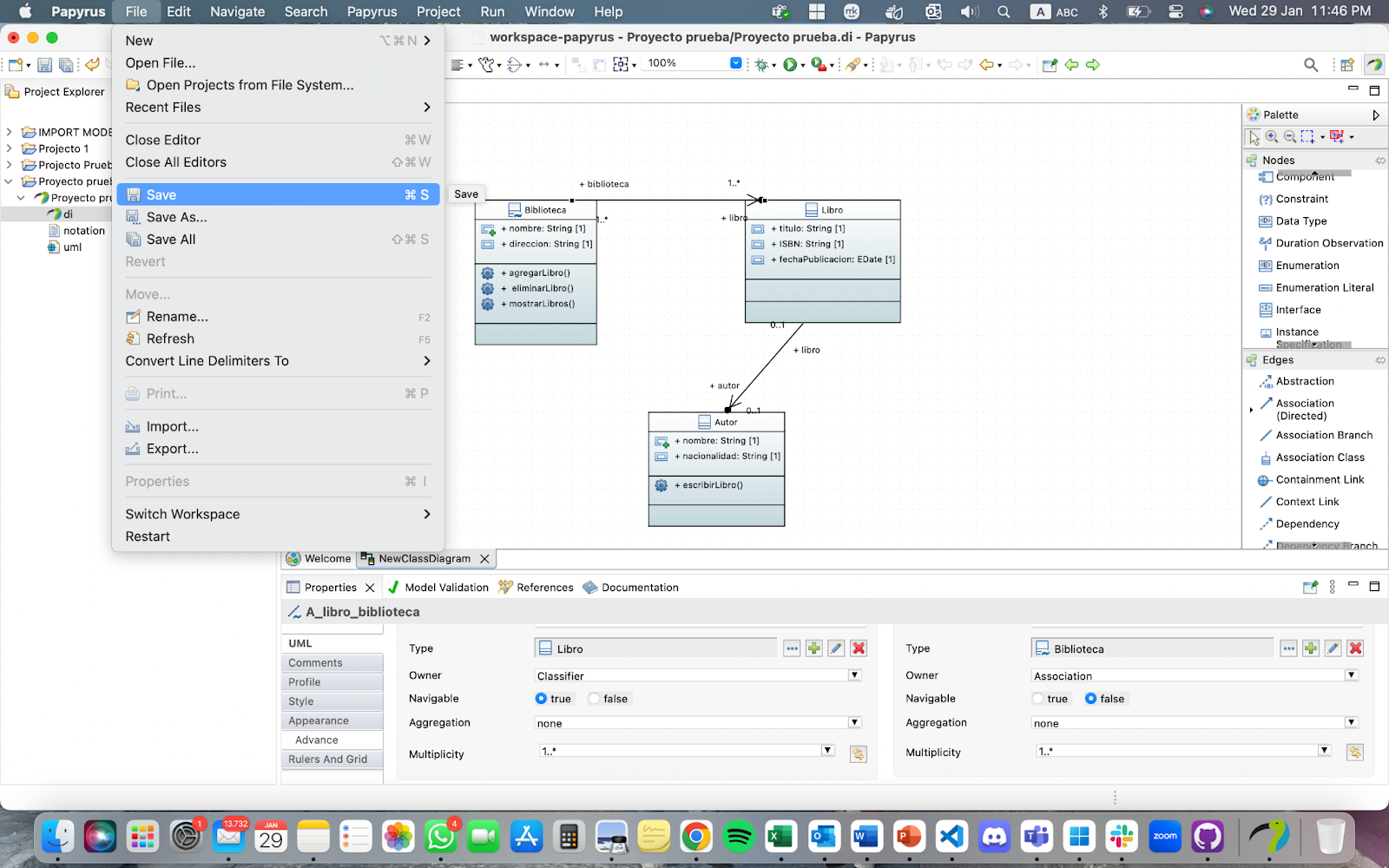Click the green plus next to Libro type

pos(813,648)
